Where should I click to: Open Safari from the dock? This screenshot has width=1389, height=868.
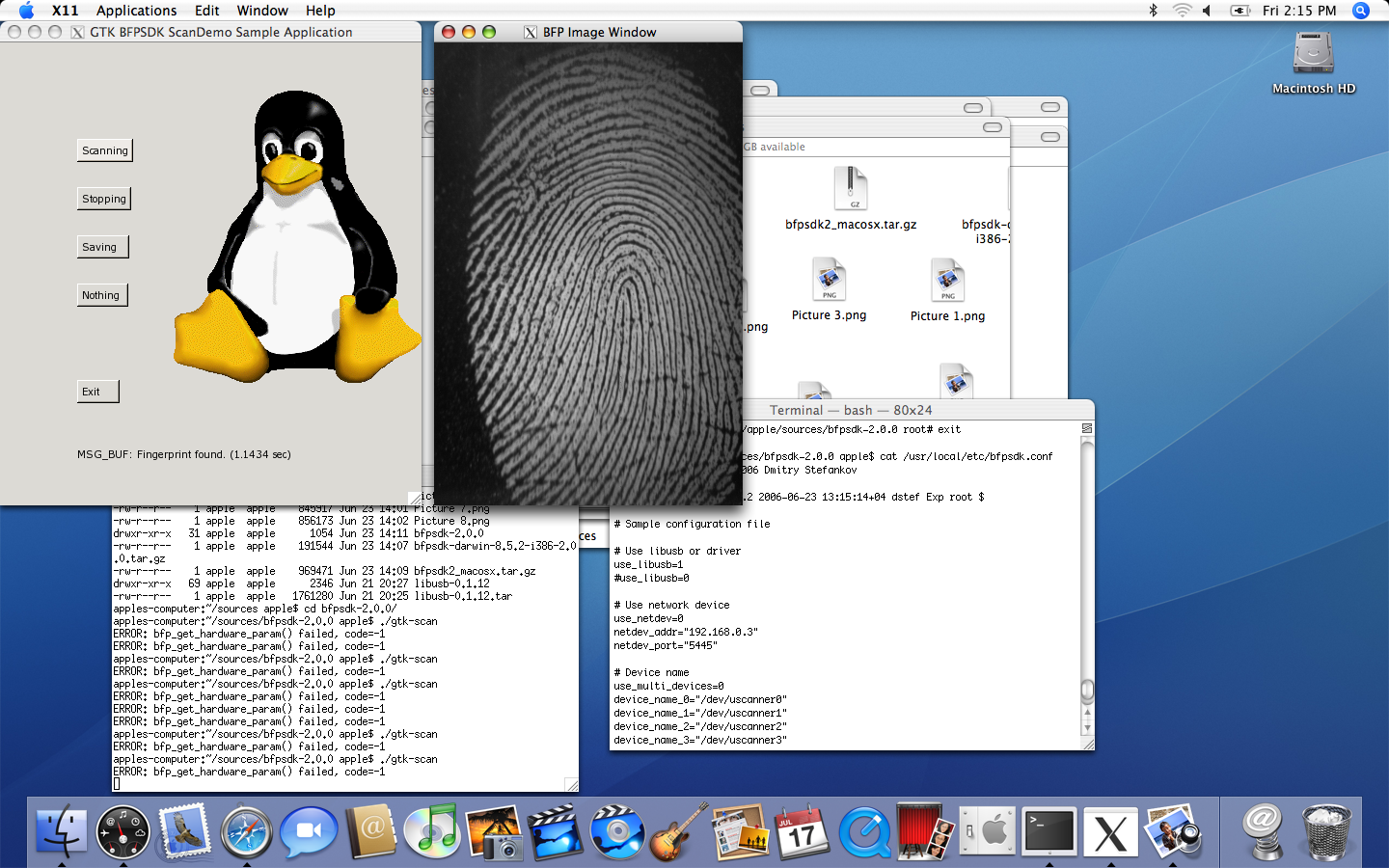click(x=246, y=831)
